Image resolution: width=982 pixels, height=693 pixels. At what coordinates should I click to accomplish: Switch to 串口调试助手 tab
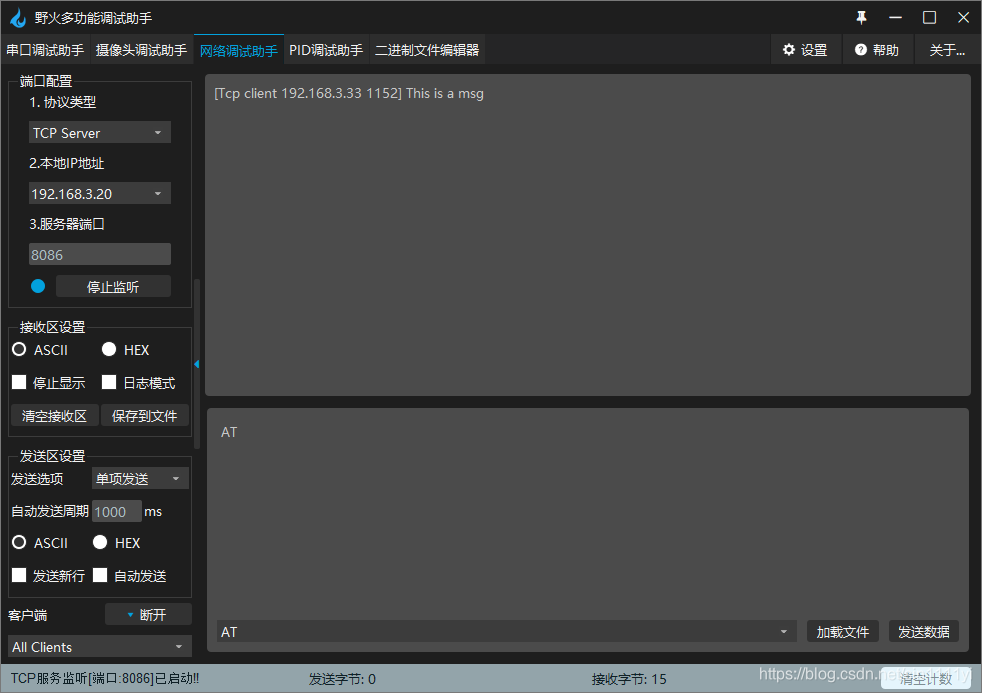[45, 50]
